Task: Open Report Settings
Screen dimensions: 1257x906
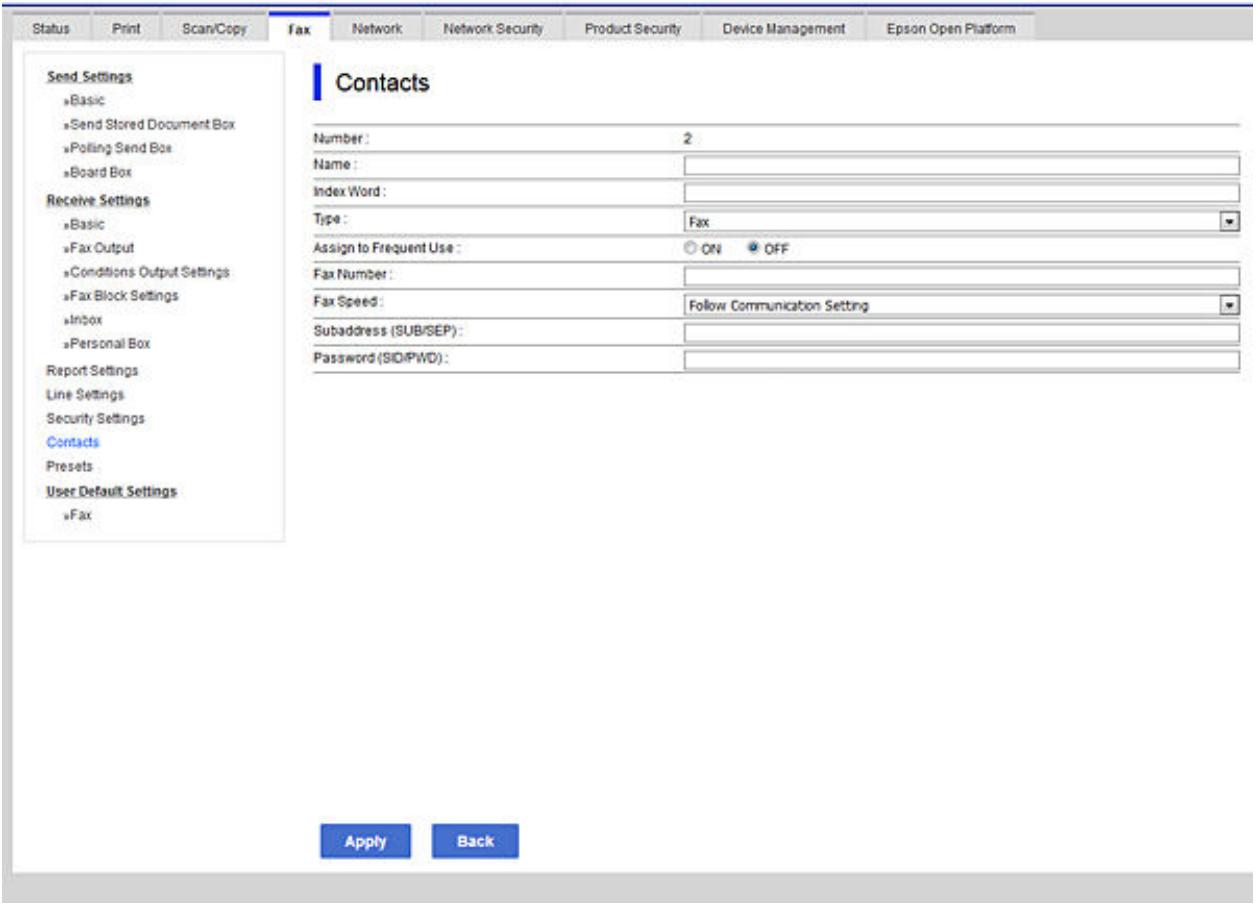Action: click(x=92, y=371)
